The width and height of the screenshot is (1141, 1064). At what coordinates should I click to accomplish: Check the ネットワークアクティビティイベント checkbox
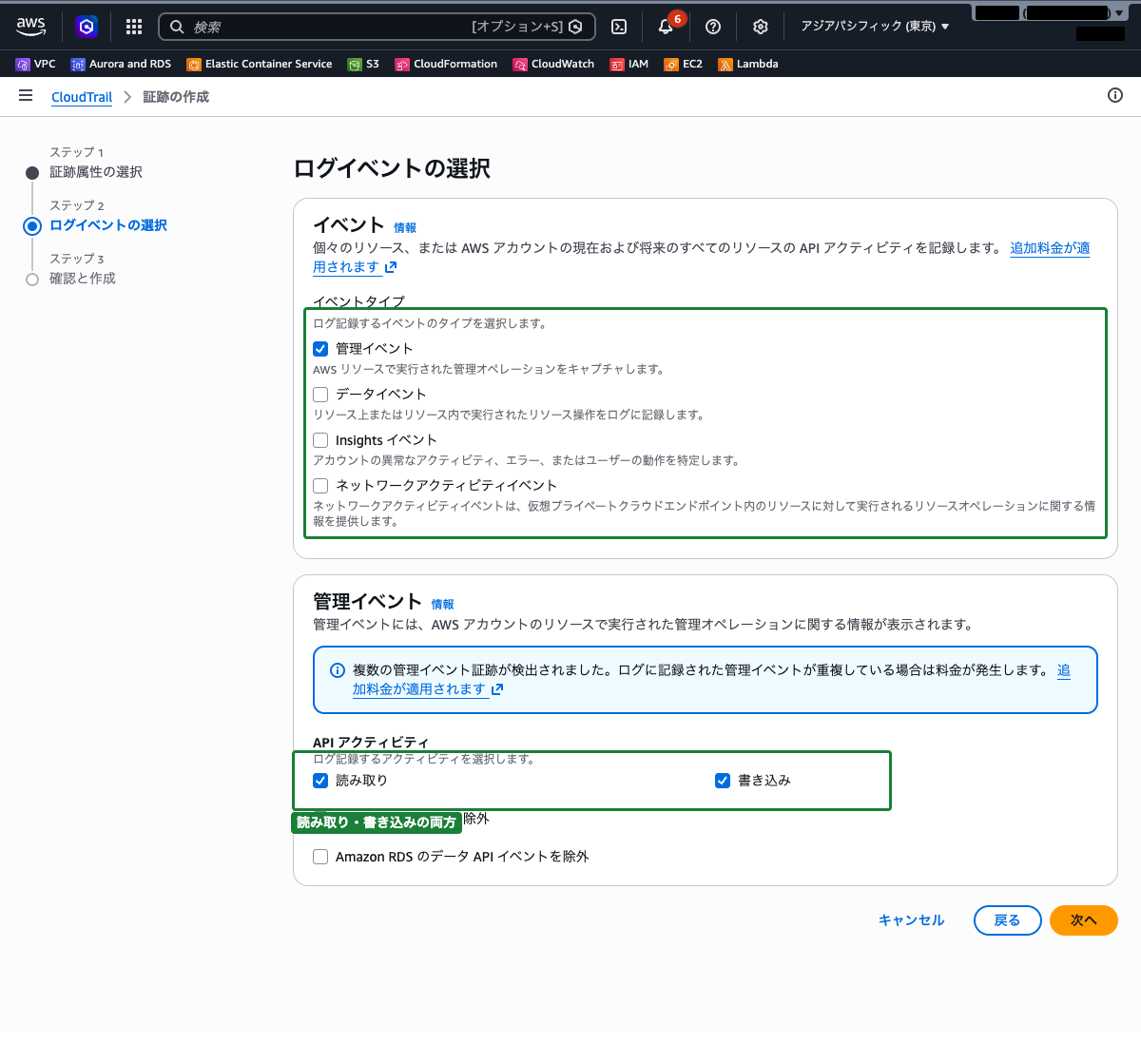[x=320, y=486]
